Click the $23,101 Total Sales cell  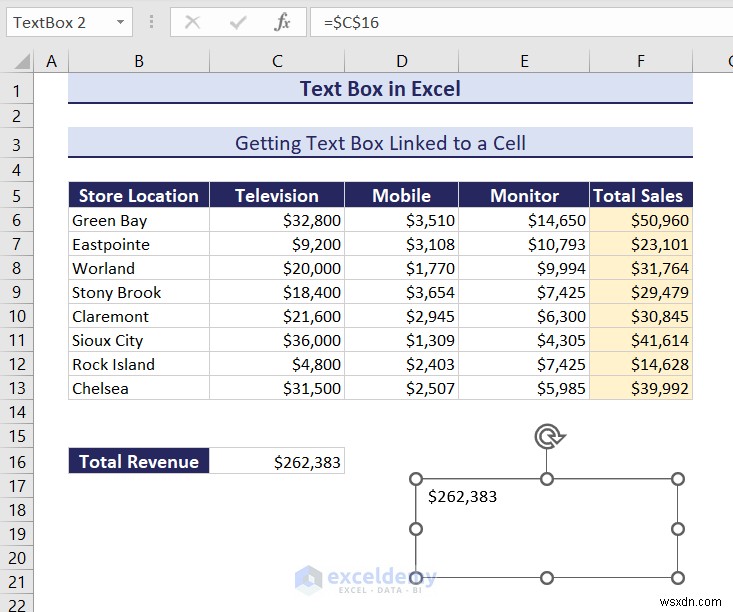point(641,244)
